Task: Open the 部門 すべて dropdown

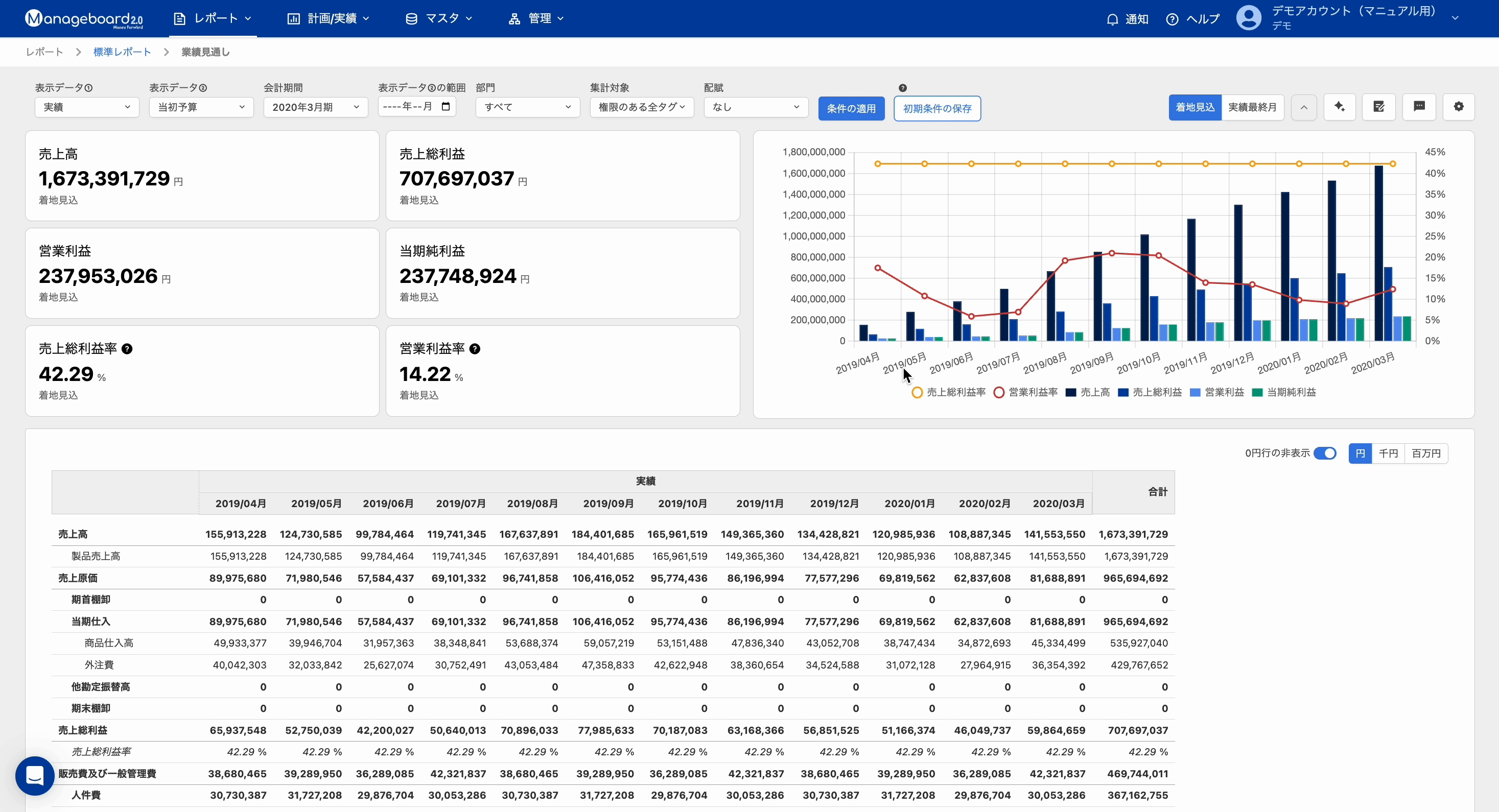Action: (527, 107)
